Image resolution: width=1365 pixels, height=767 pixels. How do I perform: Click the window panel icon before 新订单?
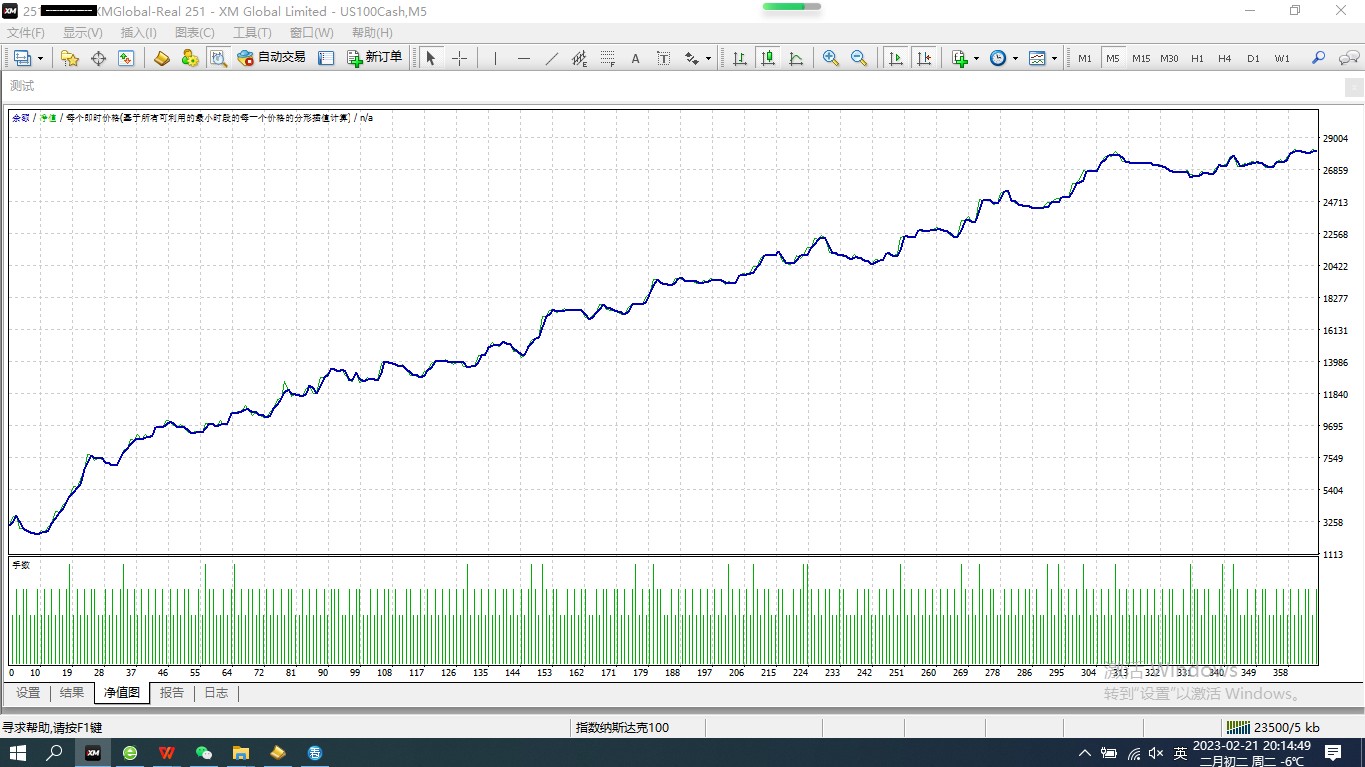pyautogui.click(x=326, y=58)
